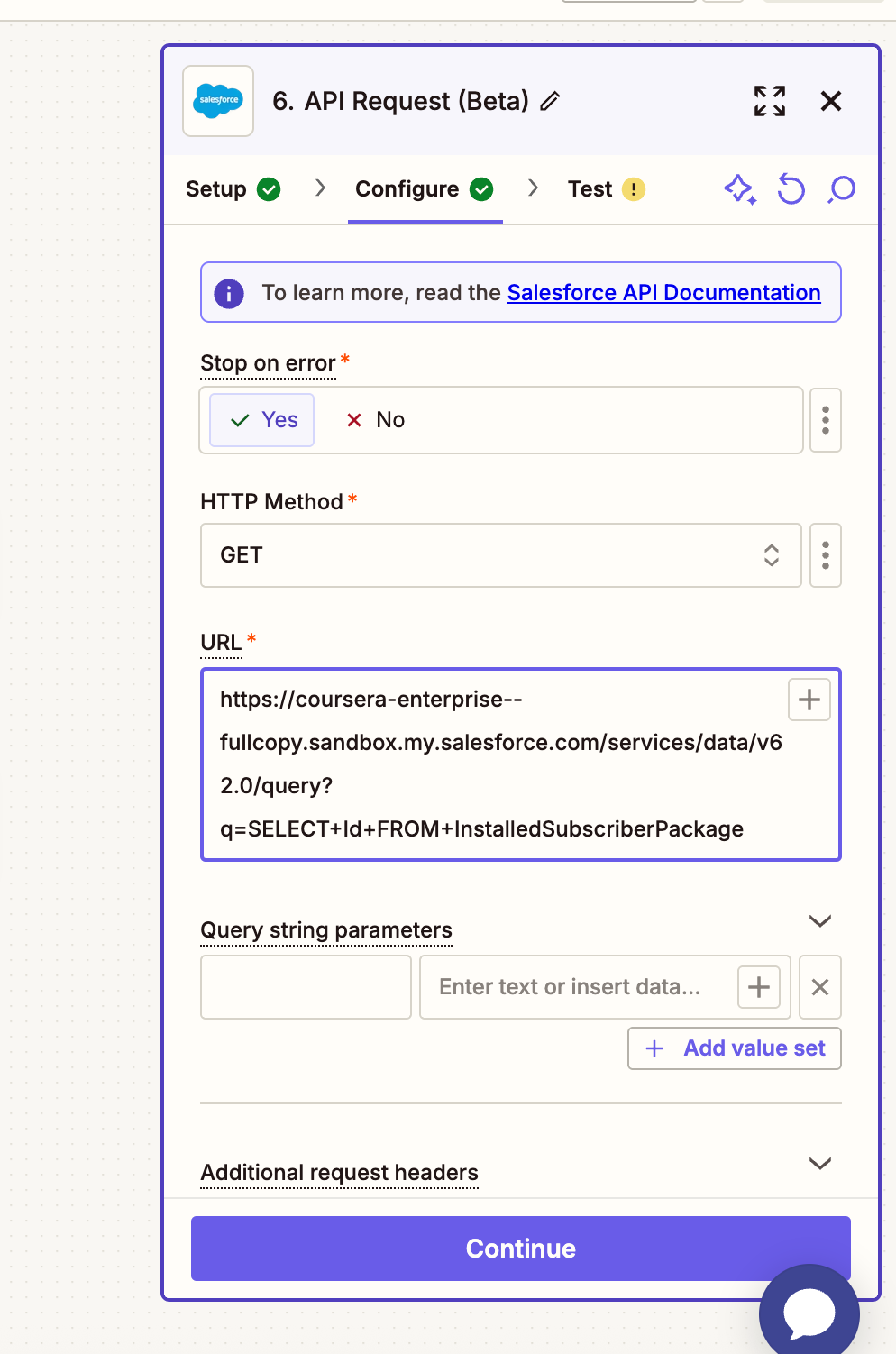The height and width of the screenshot is (1354, 896).
Task: Click the Test tab warning badge
Action: 634,189
